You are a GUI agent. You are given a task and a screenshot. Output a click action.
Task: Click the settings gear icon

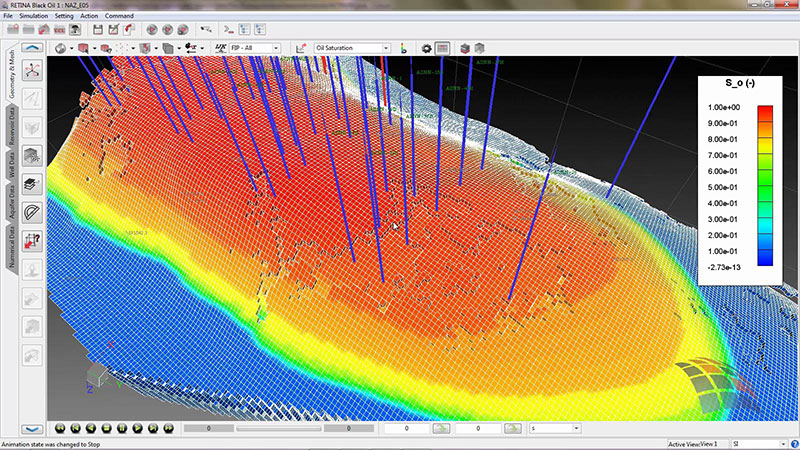click(426, 48)
